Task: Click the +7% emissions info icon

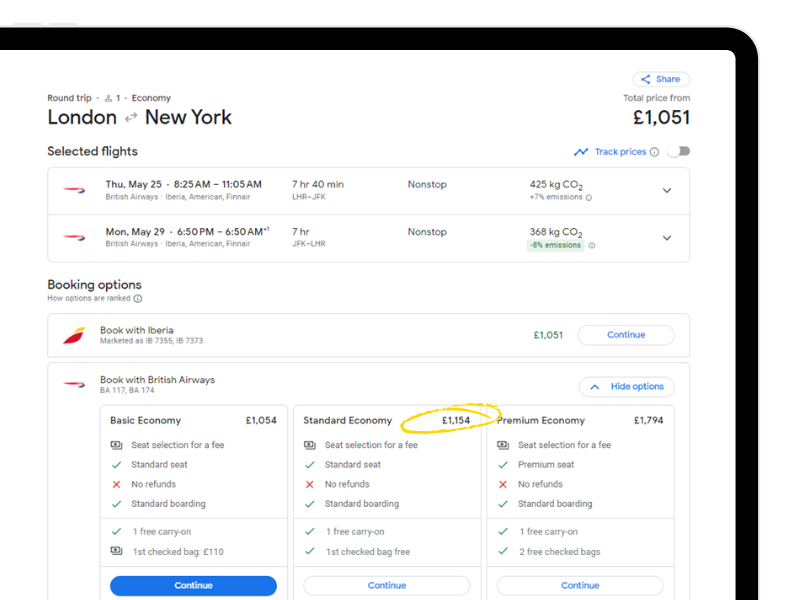Action: (x=589, y=198)
